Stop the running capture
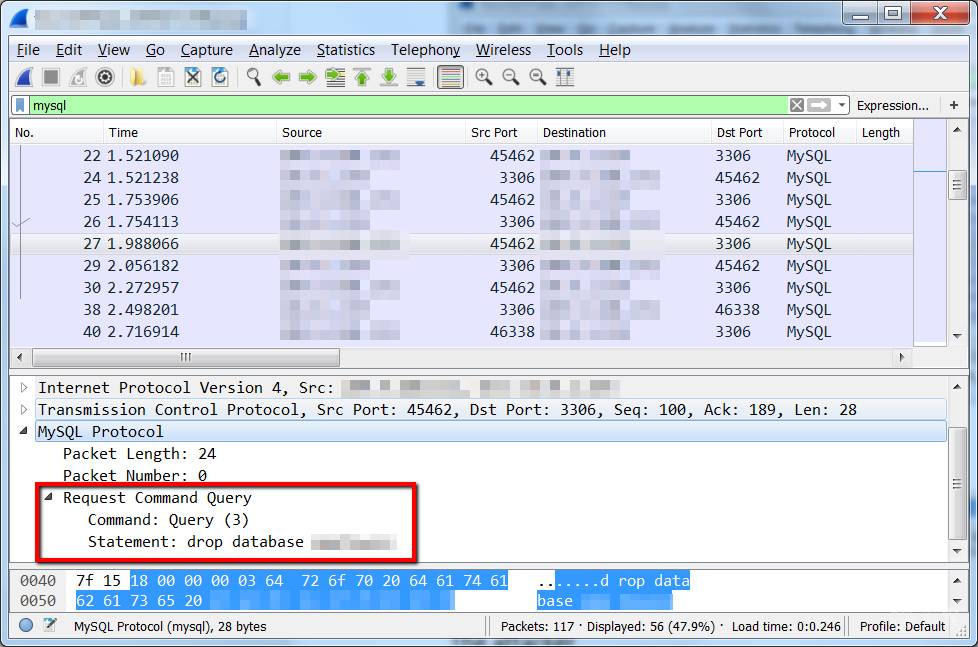Image resolution: width=978 pixels, height=647 pixels. click(x=51, y=77)
